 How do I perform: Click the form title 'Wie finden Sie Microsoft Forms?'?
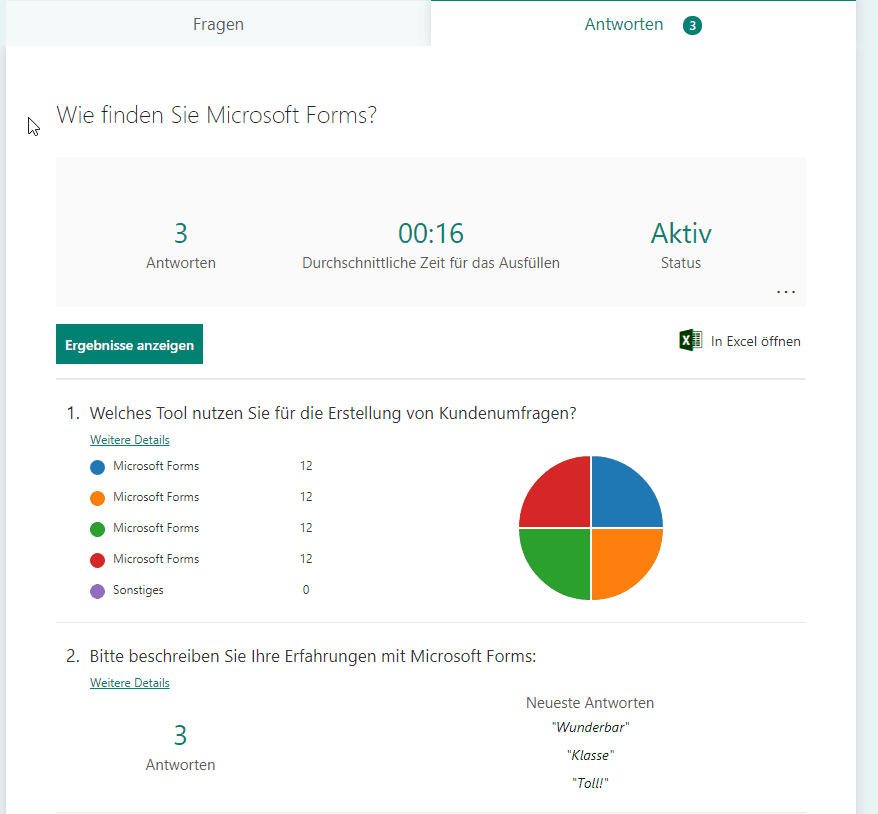[x=217, y=115]
